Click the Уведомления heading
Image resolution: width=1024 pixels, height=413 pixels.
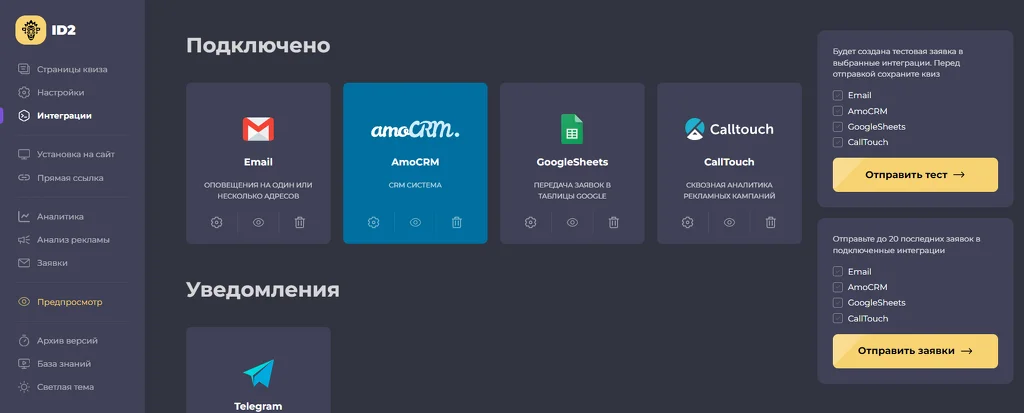(x=263, y=289)
